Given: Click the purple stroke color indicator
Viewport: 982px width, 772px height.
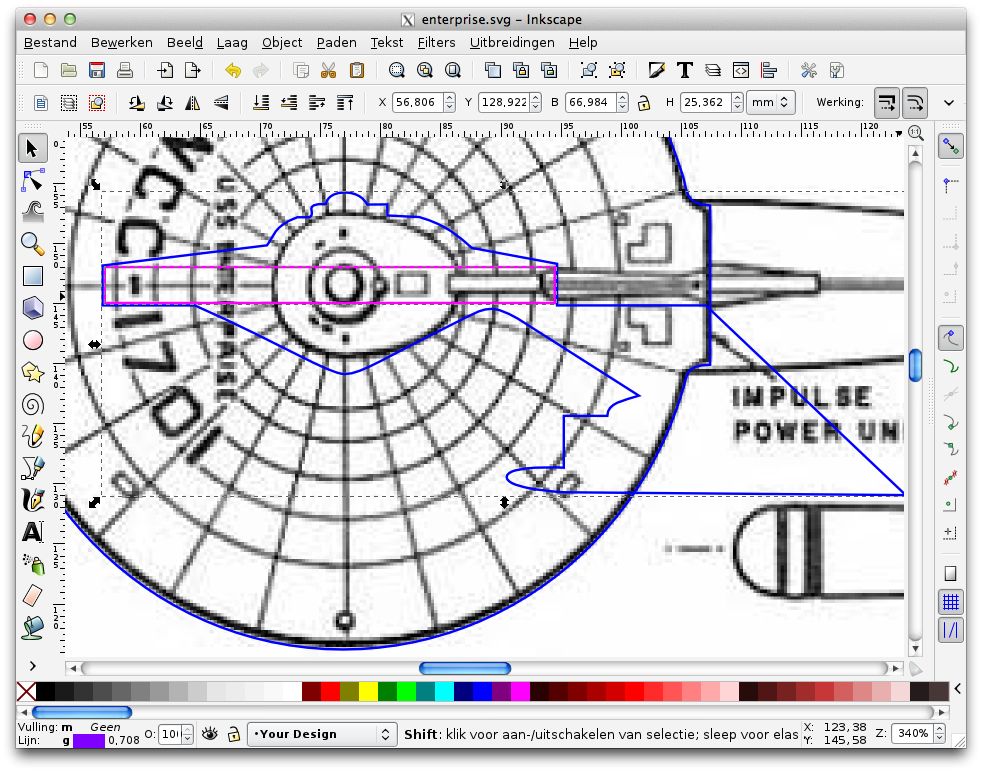Looking at the screenshot, I should click(x=89, y=741).
